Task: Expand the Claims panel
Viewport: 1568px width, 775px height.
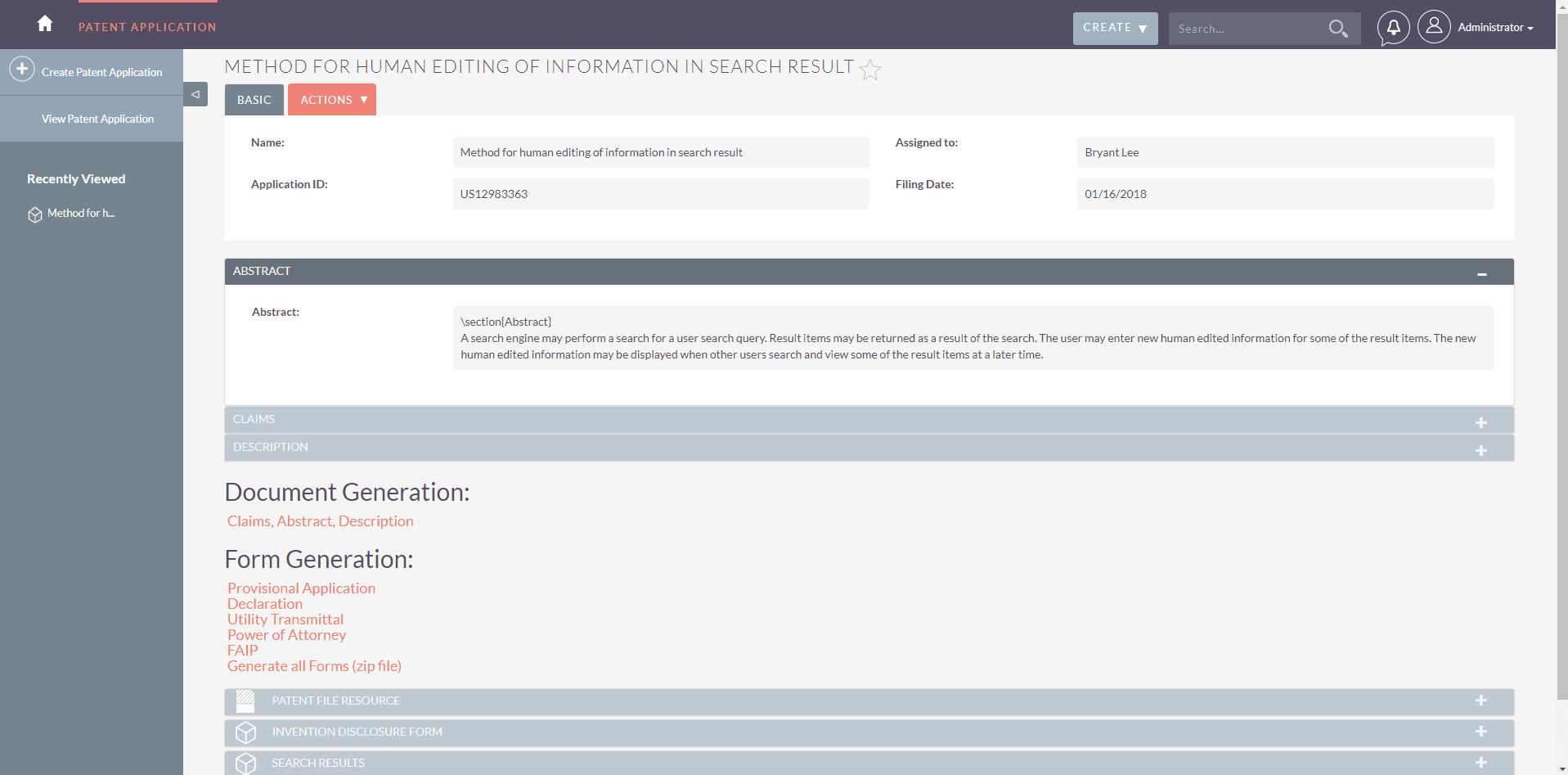Action: (x=1480, y=422)
